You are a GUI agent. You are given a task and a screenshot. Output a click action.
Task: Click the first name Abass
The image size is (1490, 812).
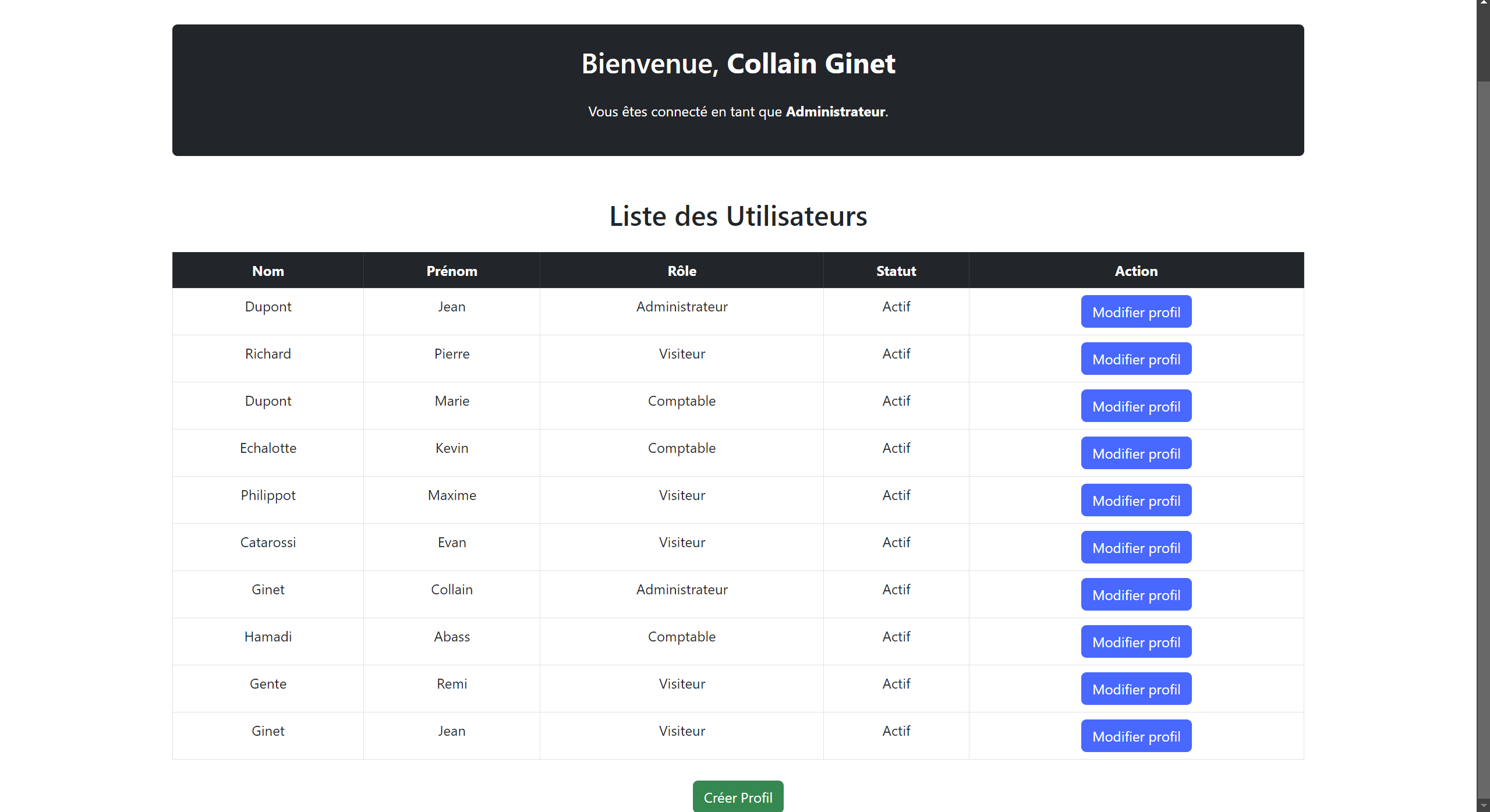click(452, 637)
